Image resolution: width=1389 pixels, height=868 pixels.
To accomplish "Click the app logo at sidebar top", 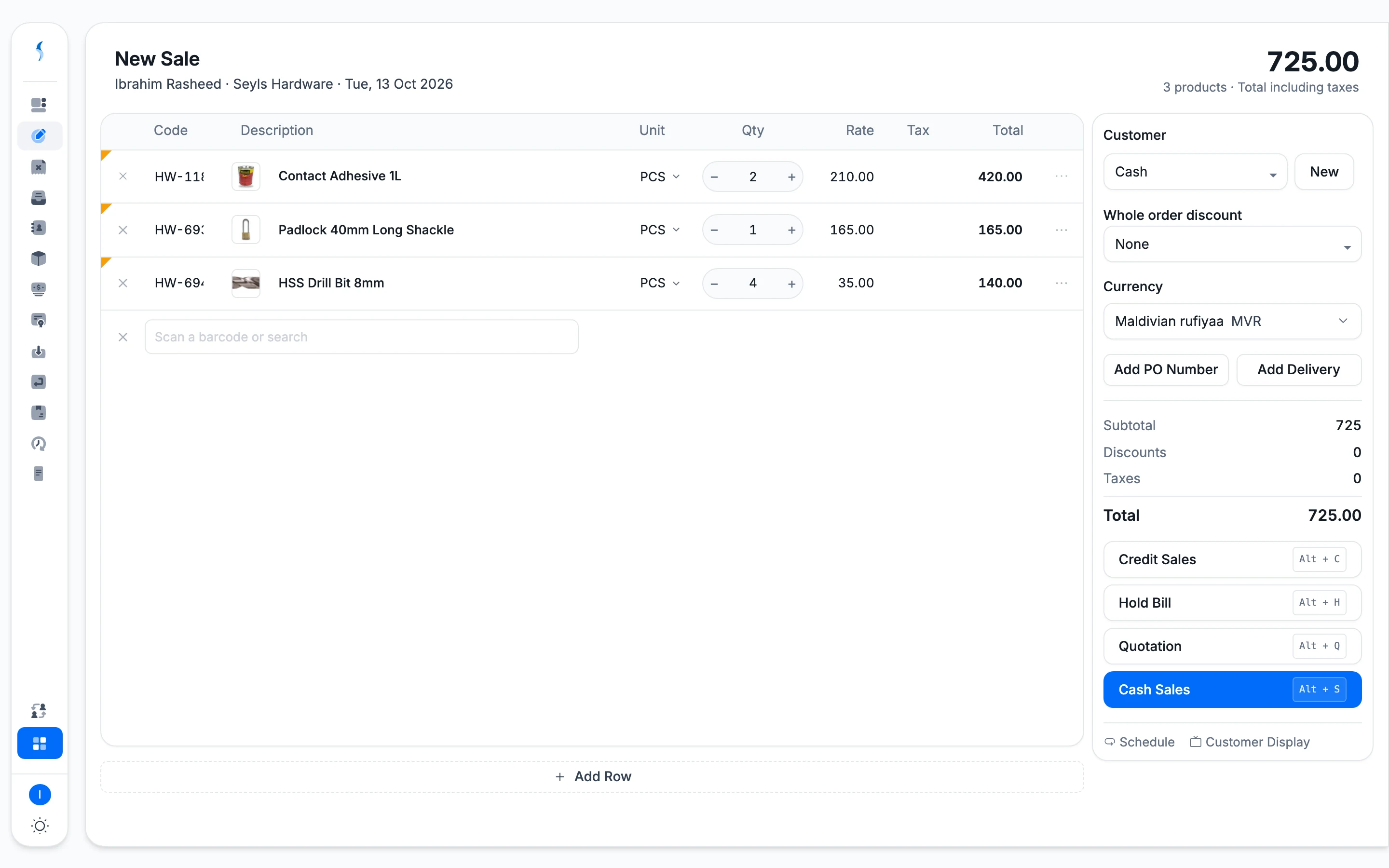I will 40,51.
